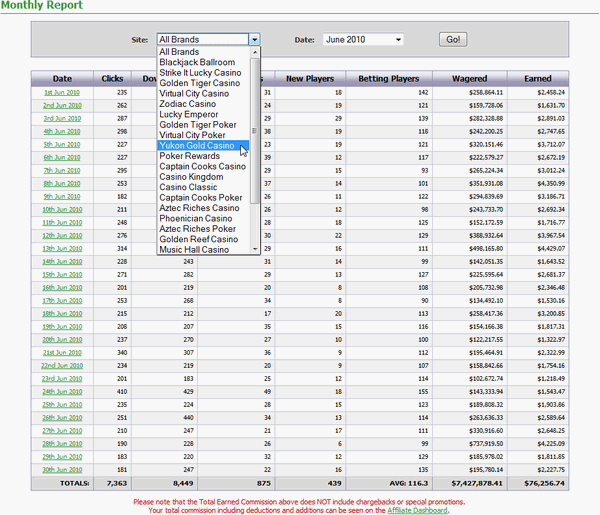Choose Aztec Riches Poker option
600x515 pixels.
pyautogui.click(x=203, y=229)
